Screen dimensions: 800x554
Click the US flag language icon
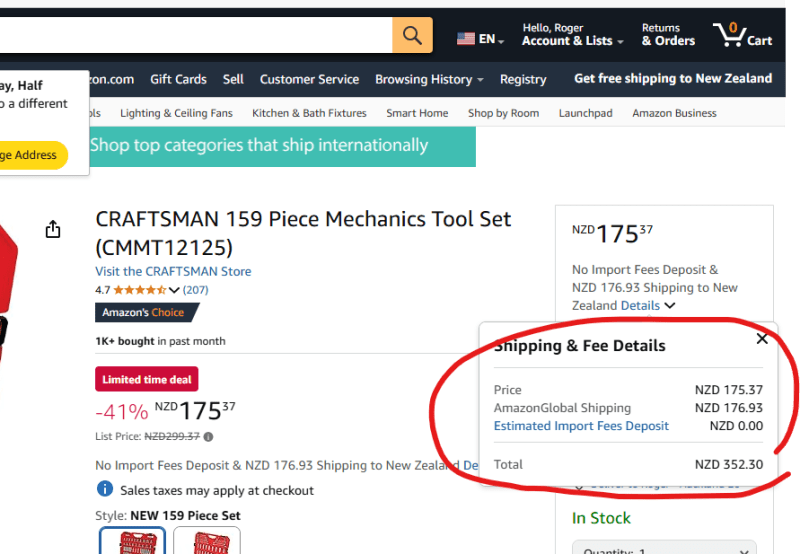pyautogui.click(x=466, y=39)
